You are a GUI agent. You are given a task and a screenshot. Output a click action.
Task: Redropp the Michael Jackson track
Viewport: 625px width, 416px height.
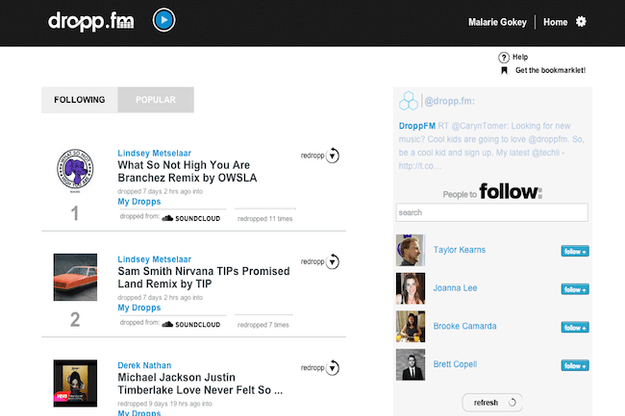[320, 368]
